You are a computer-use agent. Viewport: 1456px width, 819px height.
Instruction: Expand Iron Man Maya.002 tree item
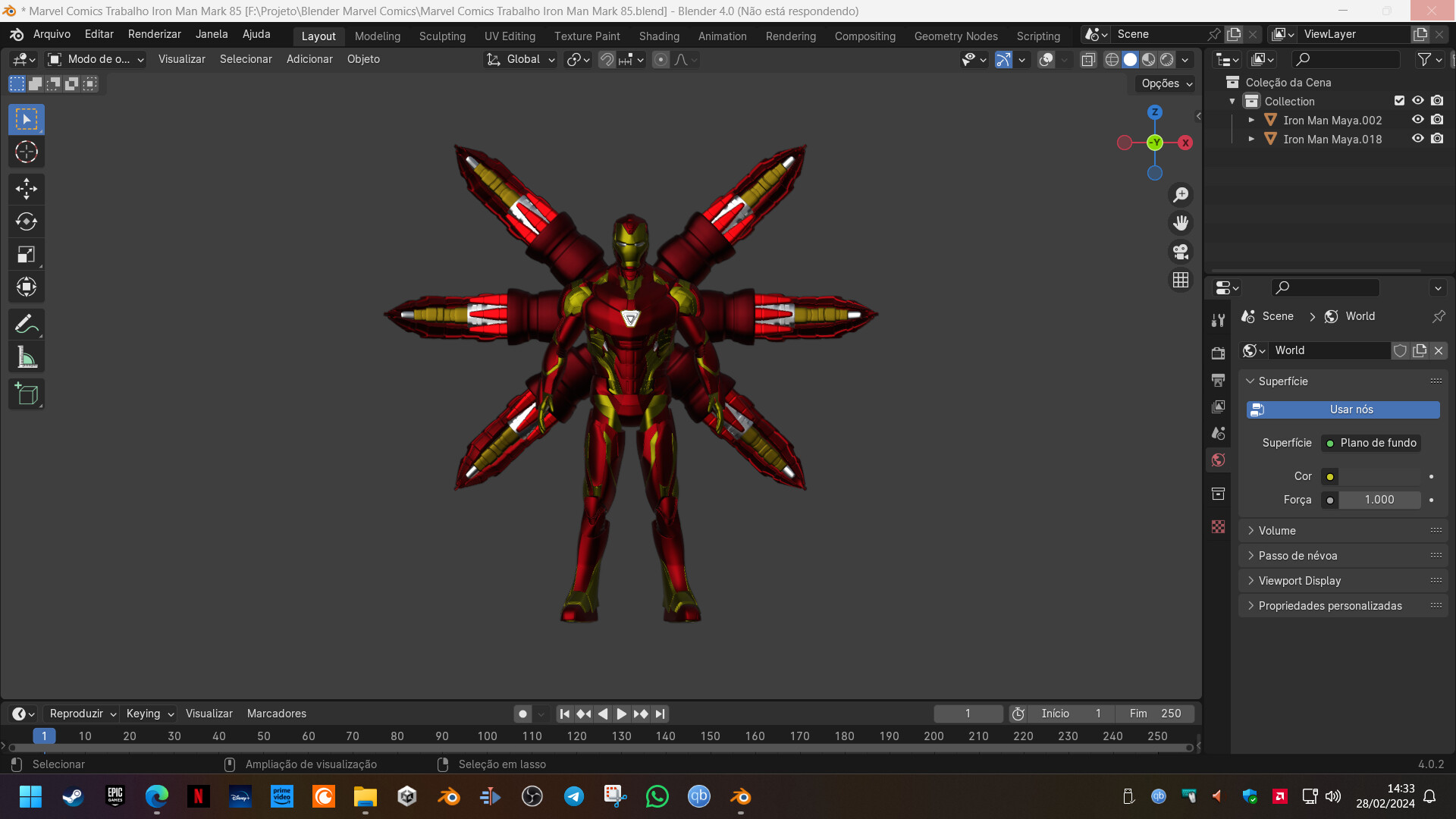tap(1252, 120)
